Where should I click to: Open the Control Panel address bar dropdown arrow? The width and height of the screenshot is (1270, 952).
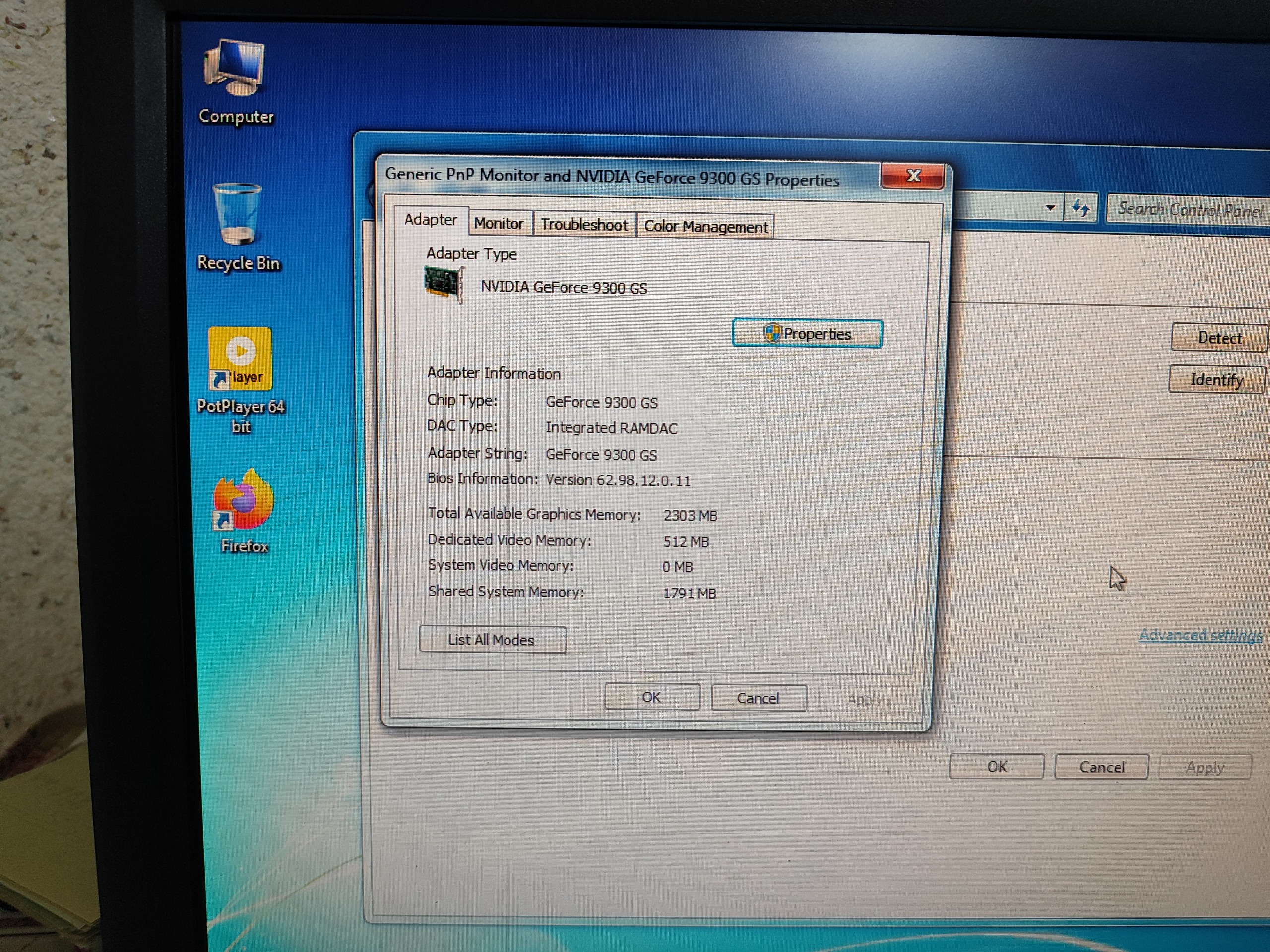point(1050,207)
